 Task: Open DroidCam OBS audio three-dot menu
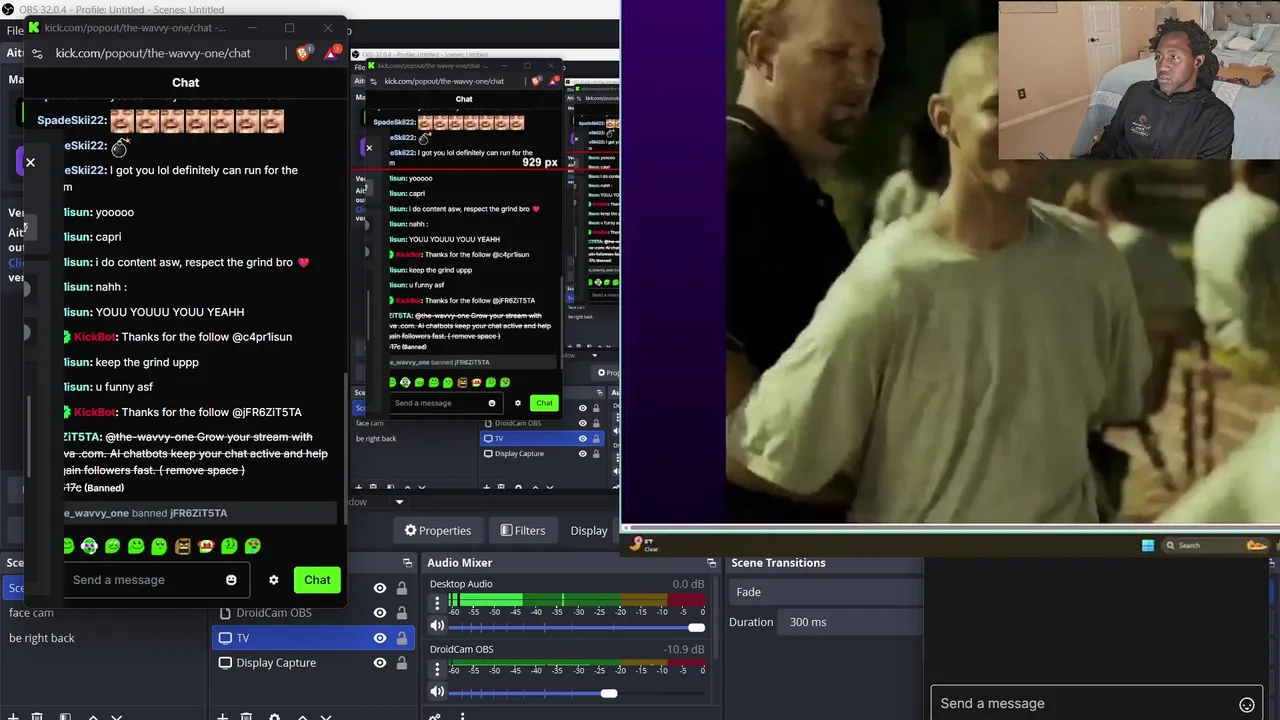pos(437,667)
